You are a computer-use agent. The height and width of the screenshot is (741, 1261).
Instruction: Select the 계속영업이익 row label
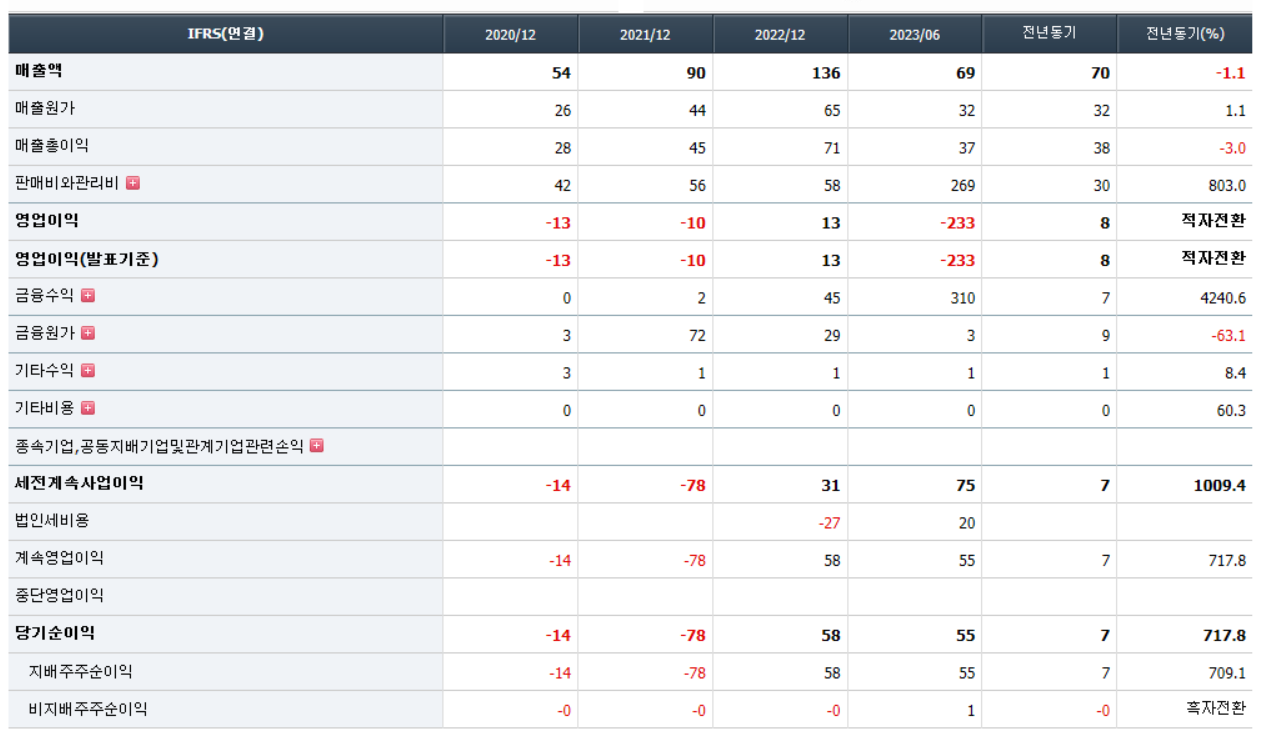[x=59, y=558]
